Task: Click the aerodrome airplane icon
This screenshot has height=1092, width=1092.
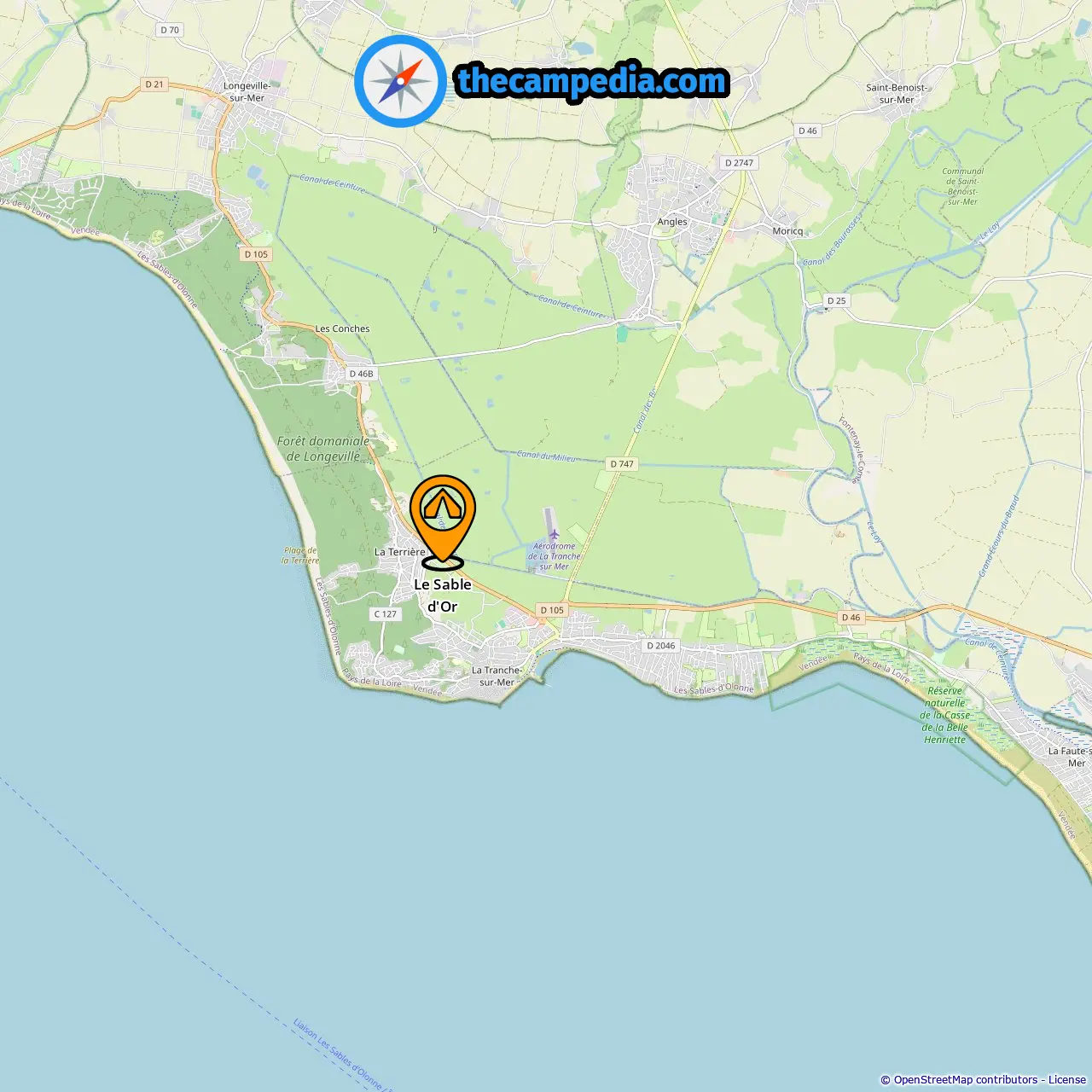Action: [554, 534]
